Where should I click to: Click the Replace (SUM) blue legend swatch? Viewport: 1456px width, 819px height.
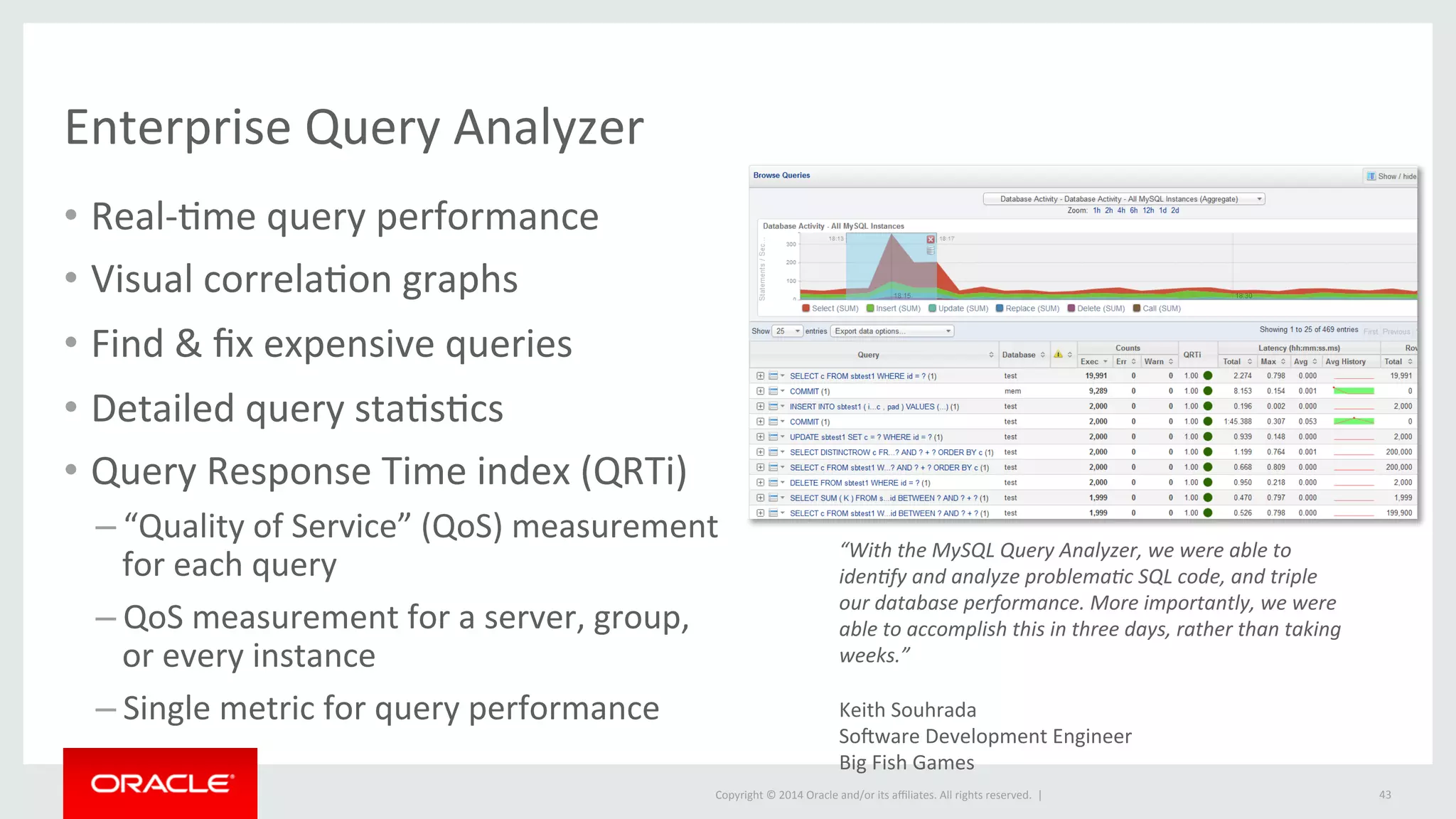point(1000,309)
